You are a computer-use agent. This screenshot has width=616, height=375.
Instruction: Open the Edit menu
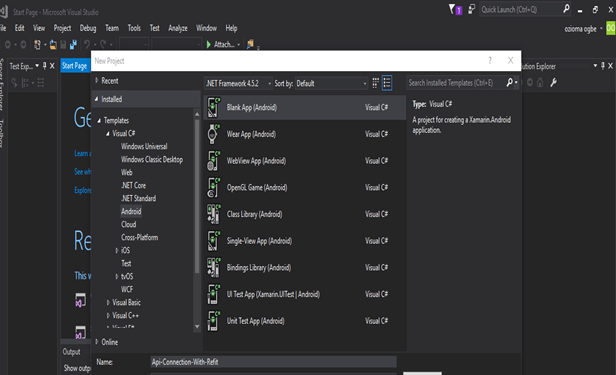19,28
